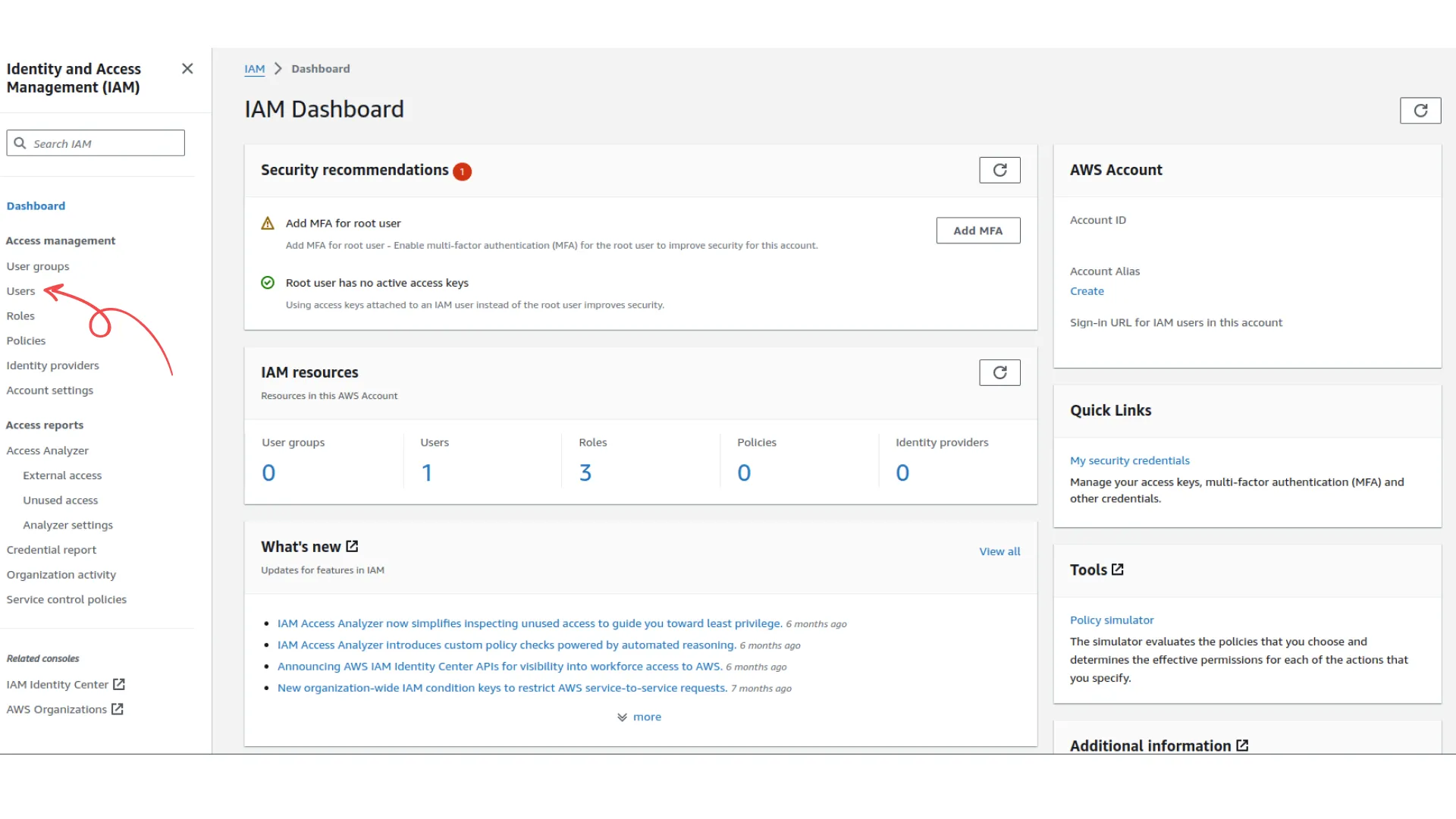This screenshot has width=1456, height=819.
Task: Click Create account alias link
Action: tap(1087, 291)
